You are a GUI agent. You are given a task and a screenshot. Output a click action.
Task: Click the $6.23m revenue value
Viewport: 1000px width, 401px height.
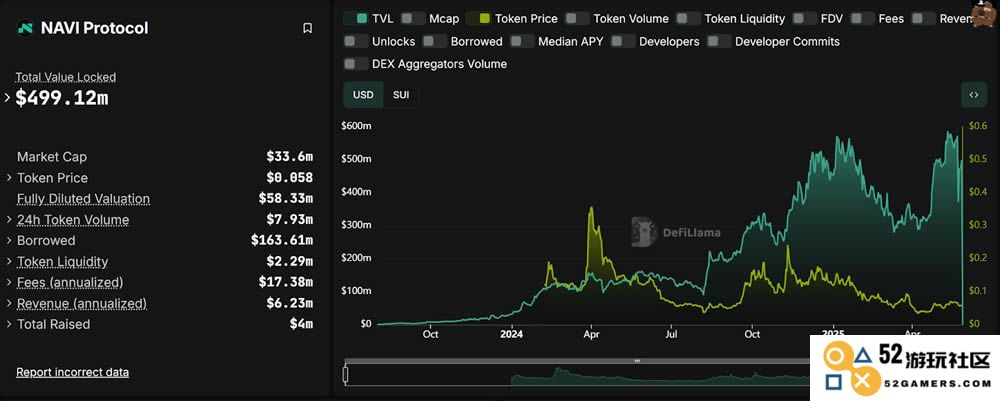(290, 303)
